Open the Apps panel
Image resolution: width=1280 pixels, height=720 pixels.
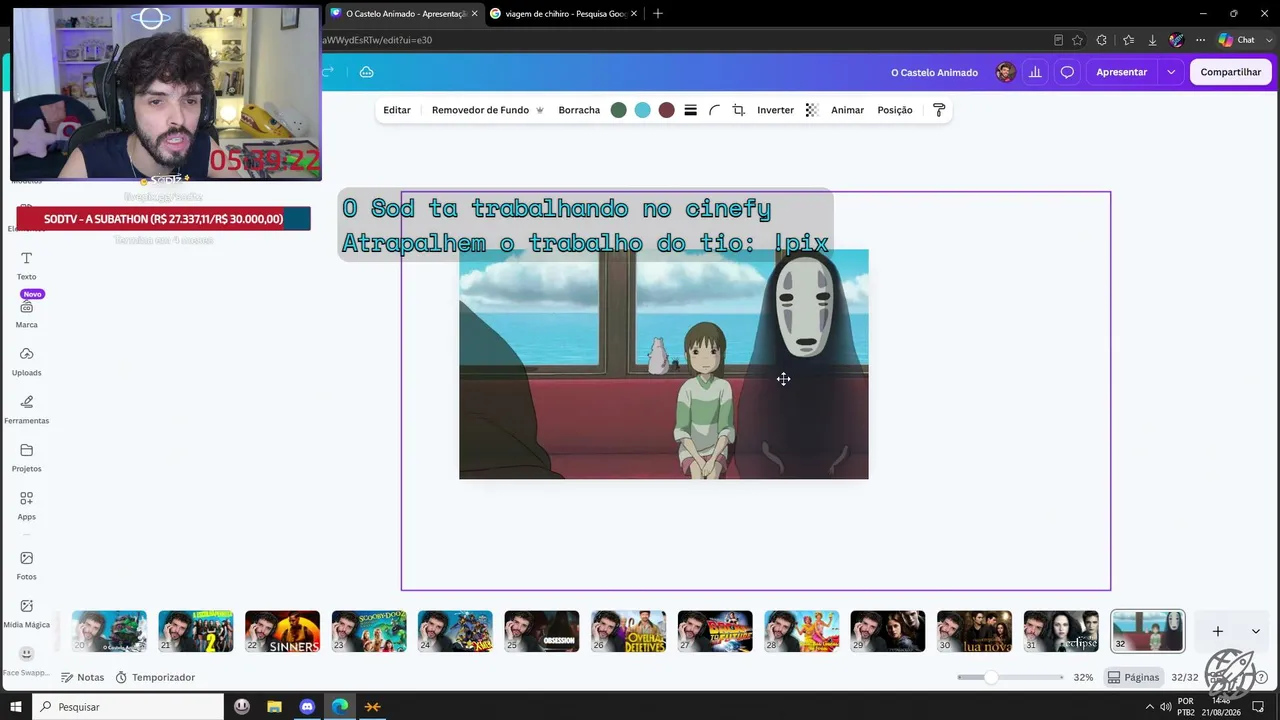pos(26,505)
